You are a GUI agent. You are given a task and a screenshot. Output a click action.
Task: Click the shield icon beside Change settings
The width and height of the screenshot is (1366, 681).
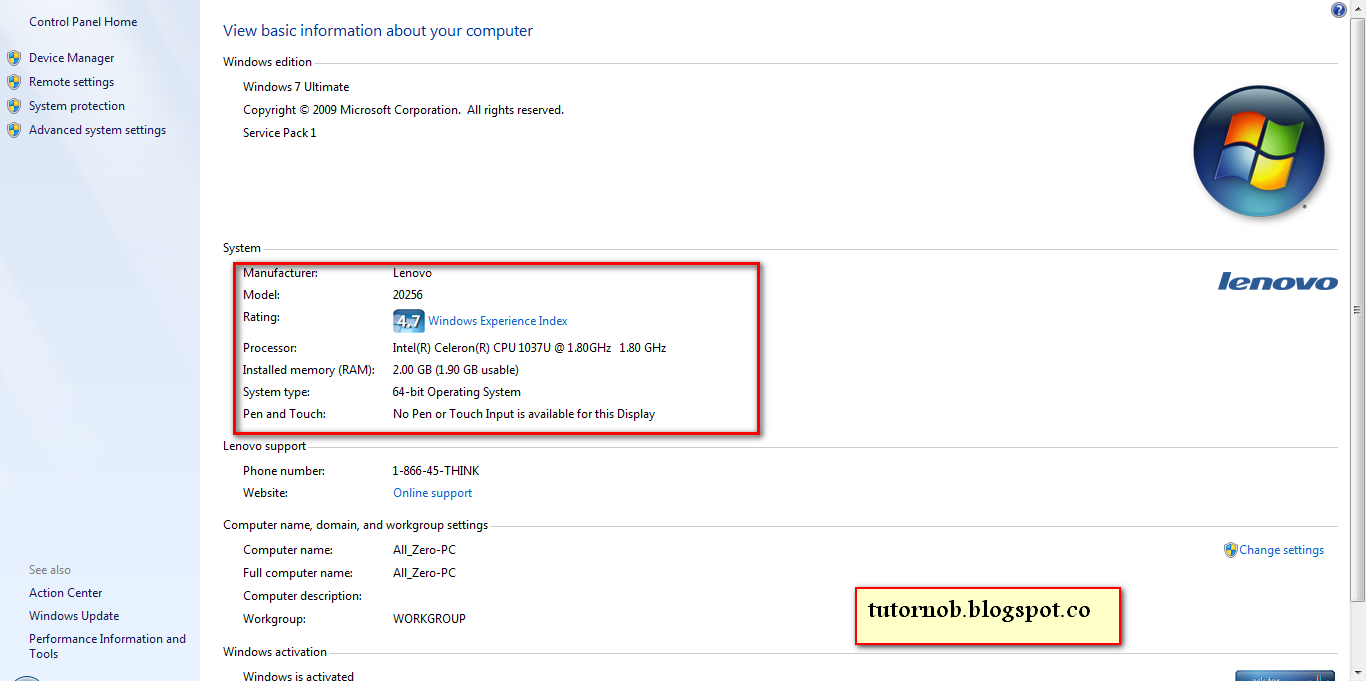[x=1231, y=550]
